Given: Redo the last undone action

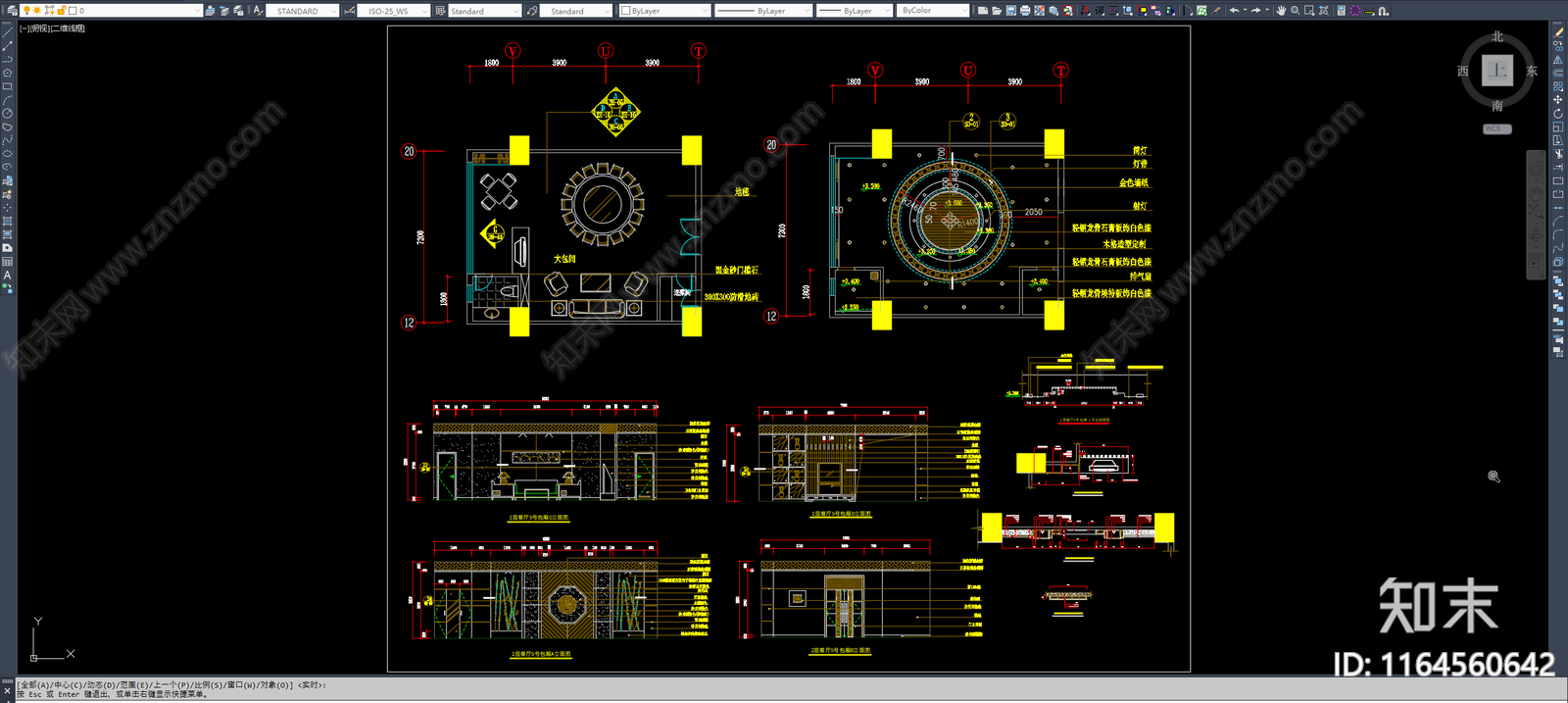Looking at the screenshot, I should click(1256, 11).
